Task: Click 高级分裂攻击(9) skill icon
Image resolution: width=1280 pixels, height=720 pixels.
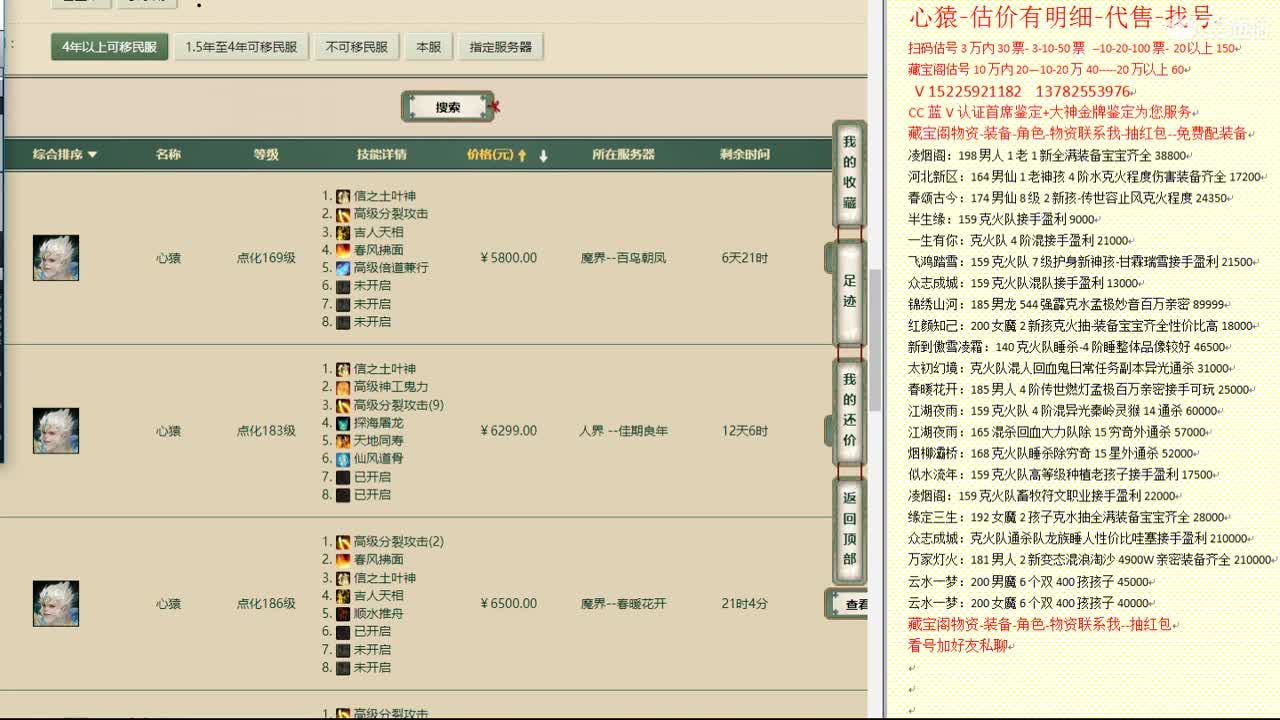Action: pyautogui.click(x=343, y=405)
